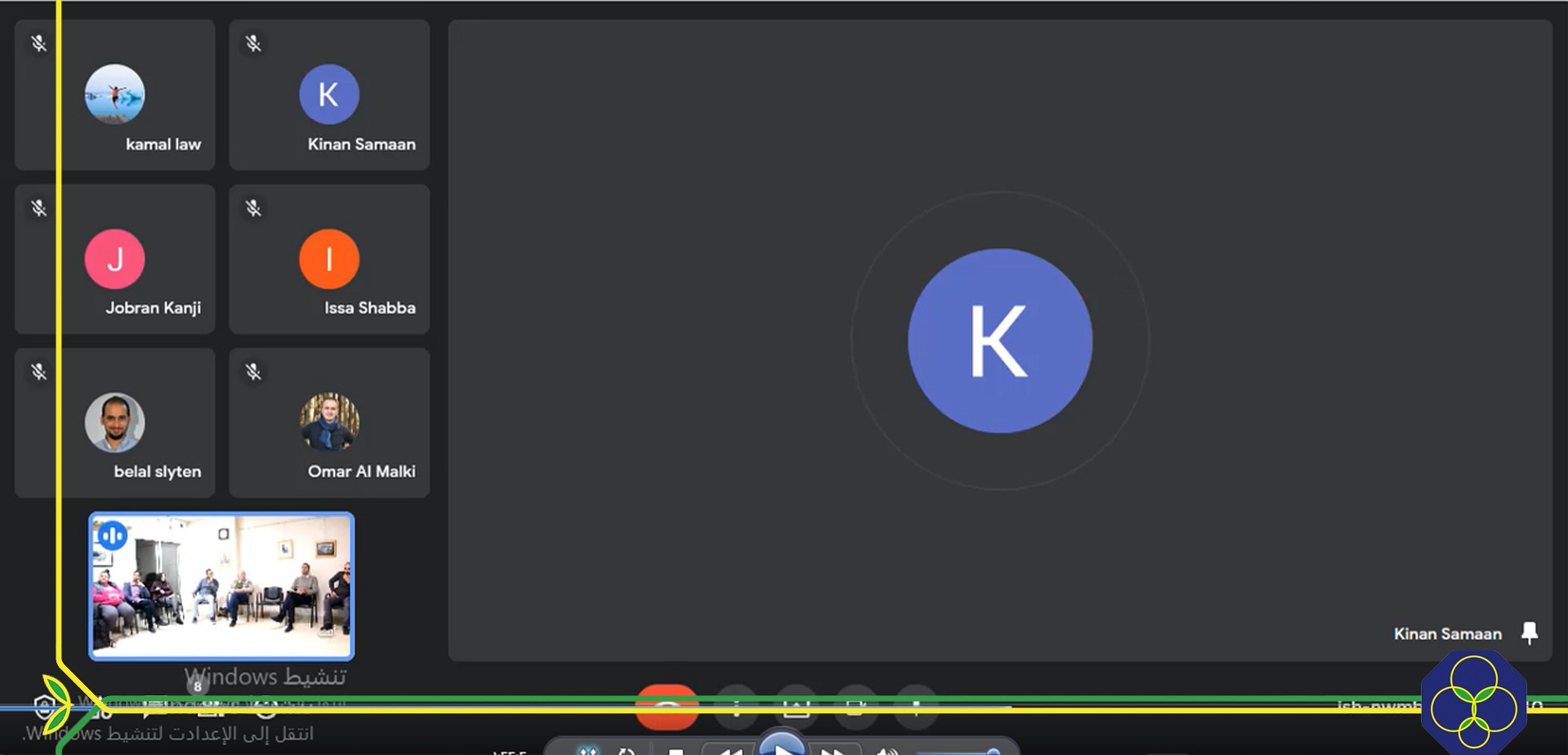Select the meeting room video thumbnail
This screenshot has width=1568, height=755.
pos(221,586)
